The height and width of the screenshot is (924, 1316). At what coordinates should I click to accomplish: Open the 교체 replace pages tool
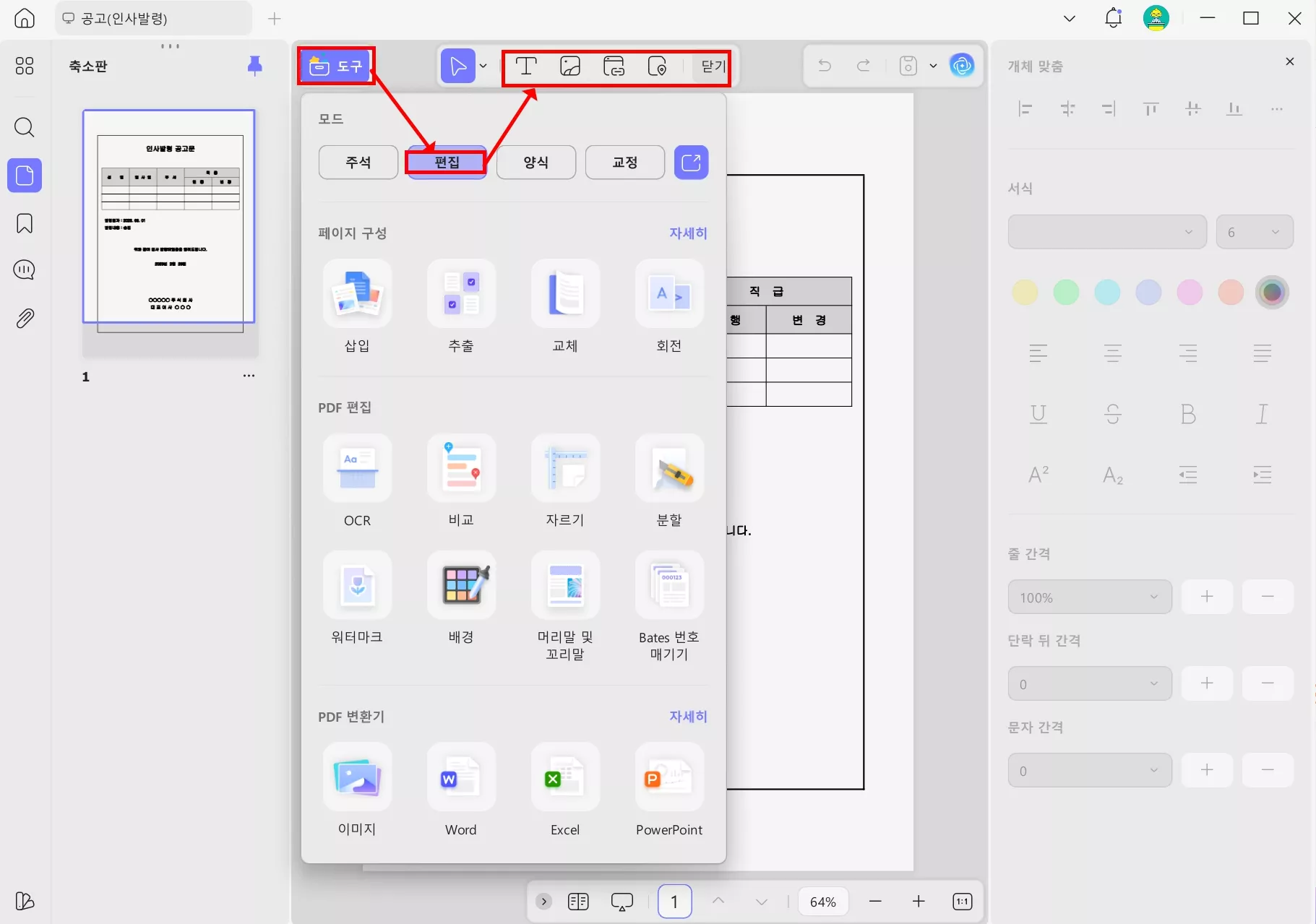(565, 306)
